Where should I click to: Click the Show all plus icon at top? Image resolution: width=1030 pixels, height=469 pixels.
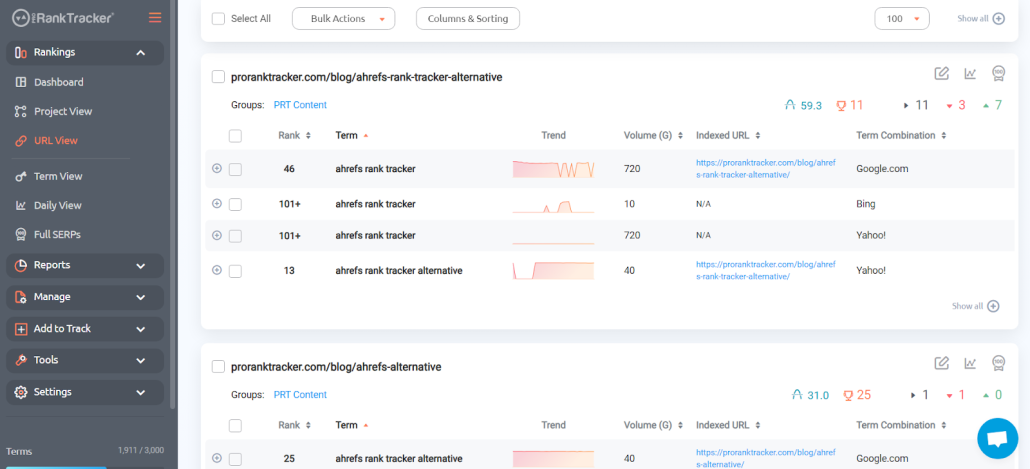click(998, 18)
